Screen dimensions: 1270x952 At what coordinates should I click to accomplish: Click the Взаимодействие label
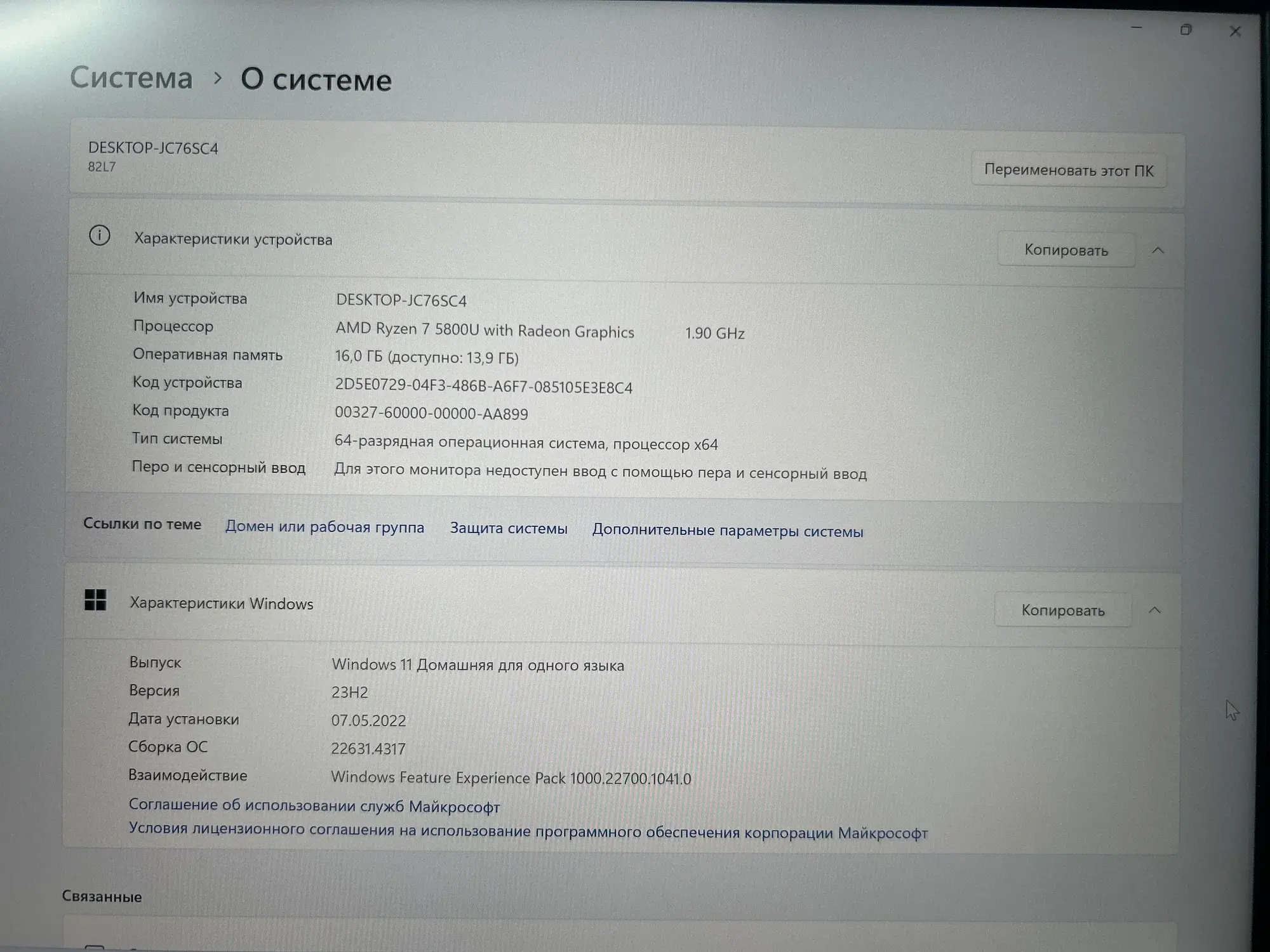188,776
